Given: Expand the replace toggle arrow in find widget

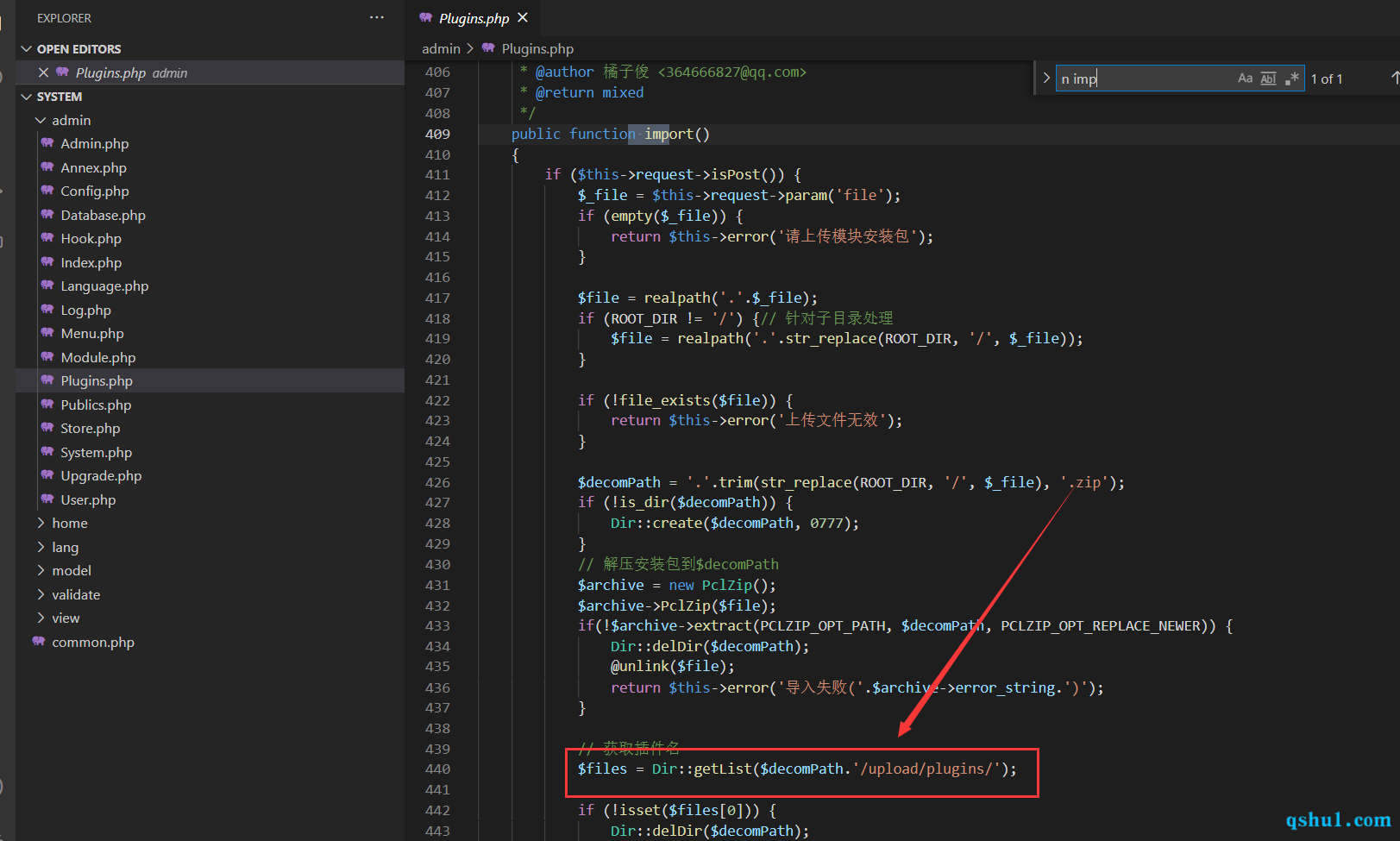Looking at the screenshot, I should point(1045,78).
